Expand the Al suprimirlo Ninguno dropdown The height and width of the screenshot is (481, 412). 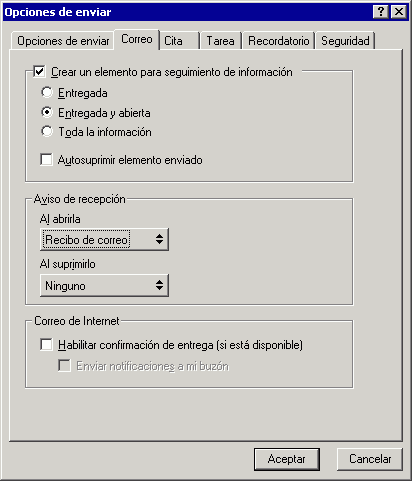pos(104,285)
